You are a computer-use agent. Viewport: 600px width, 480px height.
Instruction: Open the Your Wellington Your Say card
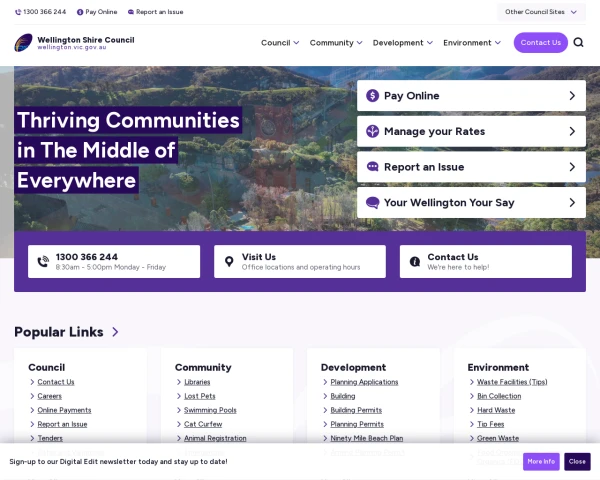[x=471, y=202]
